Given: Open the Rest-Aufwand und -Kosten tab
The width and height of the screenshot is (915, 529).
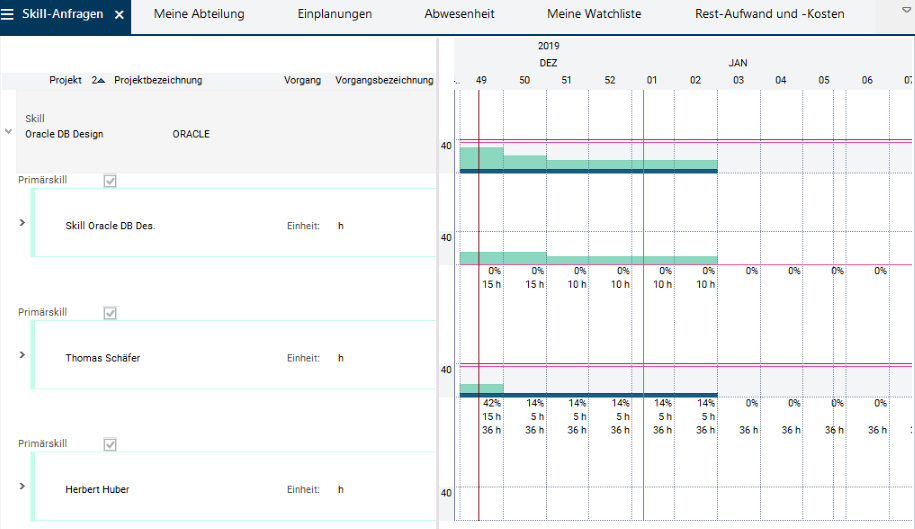Looking at the screenshot, I should pos(769,14).
